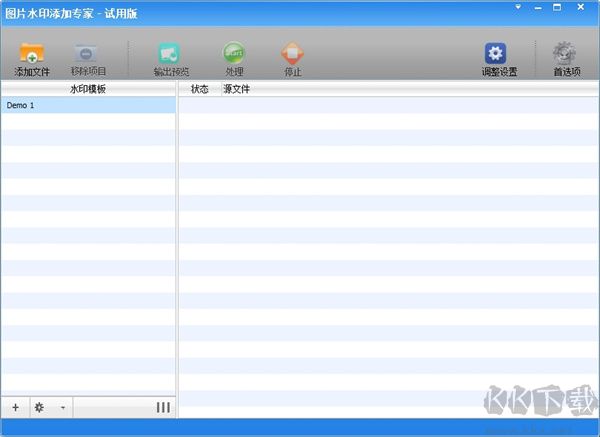This screenshot has height=437, width=600.
Task: Open the title bar dropdown arrow menu
Action: (x=518, y=7)
